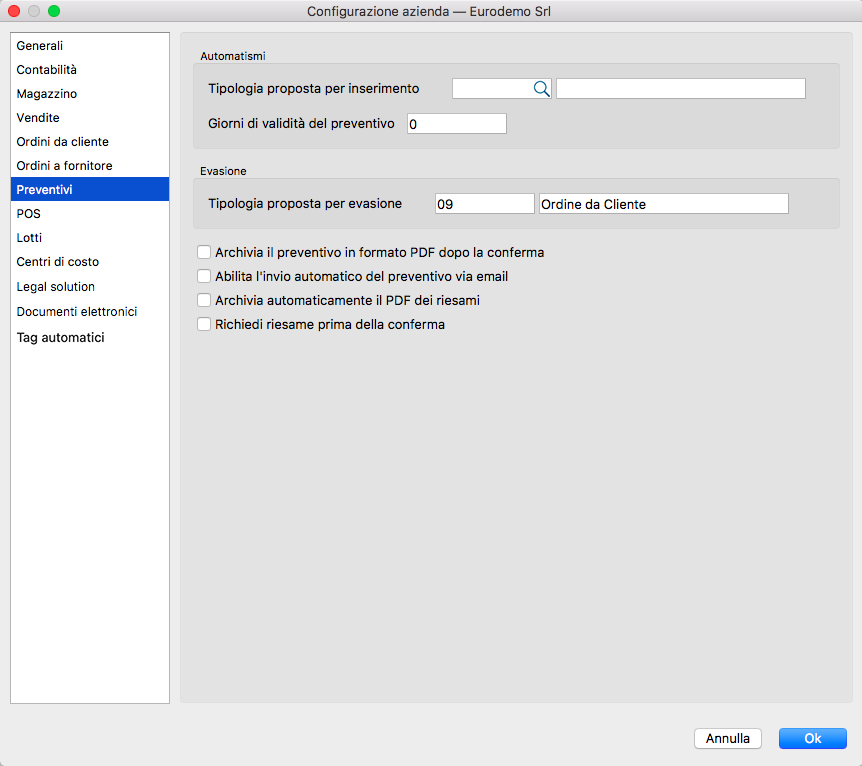Screen dimensions: 862x766
Task: Toggle automatic email sending of preventivo
Action: [204, 277]
